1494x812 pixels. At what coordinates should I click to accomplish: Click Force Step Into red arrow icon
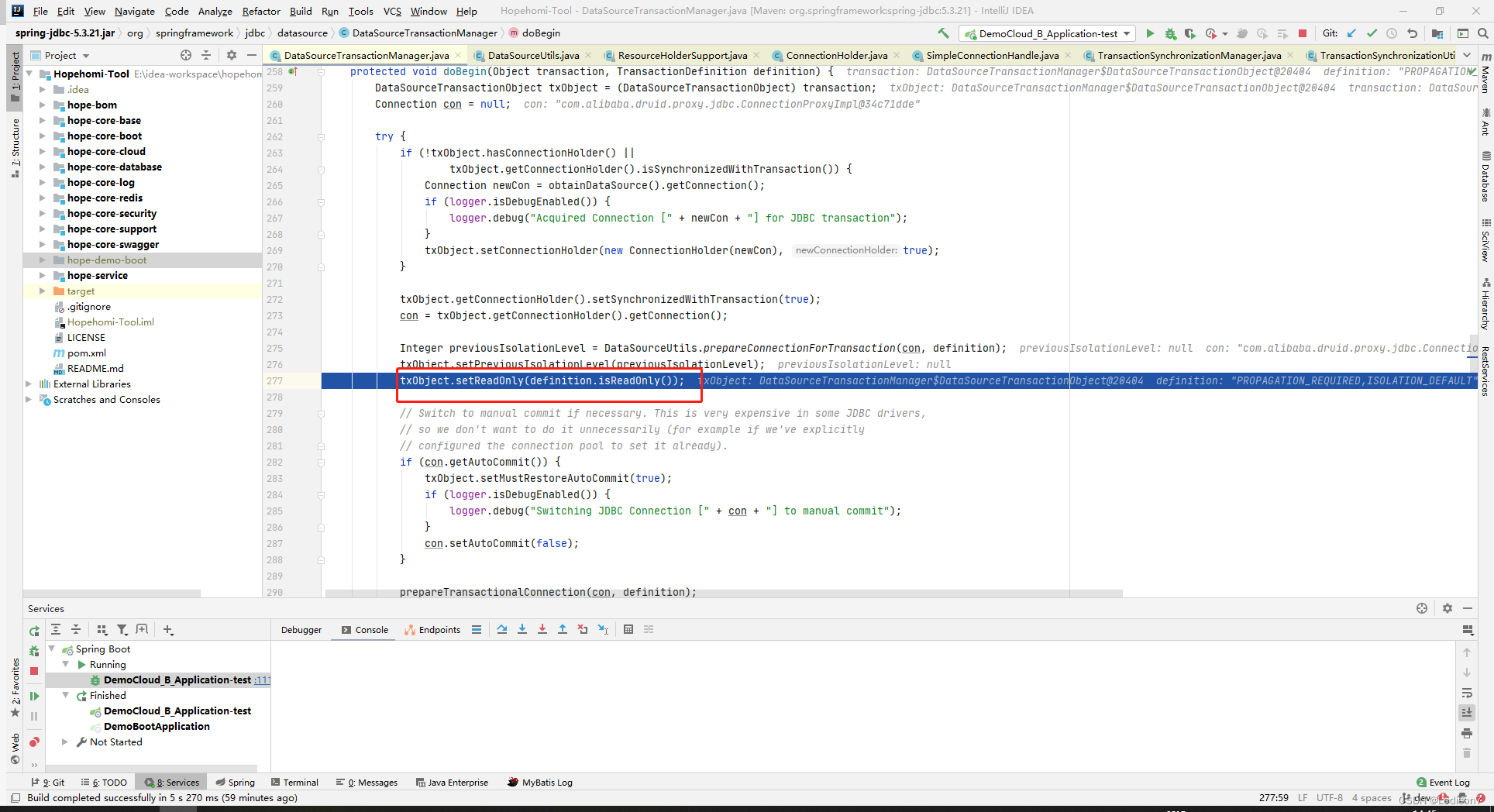[542, 629]
